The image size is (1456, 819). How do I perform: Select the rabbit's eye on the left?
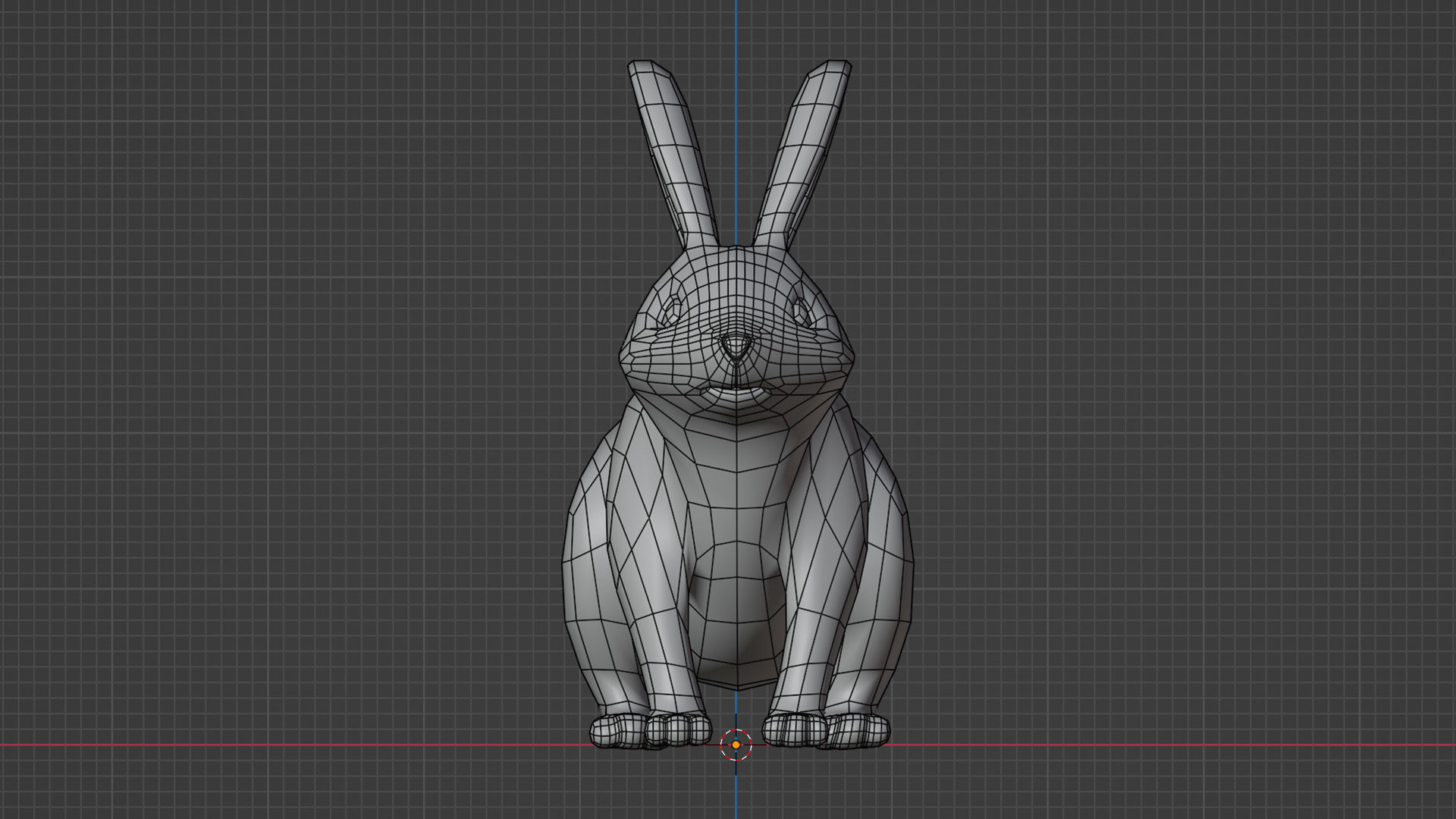pyautogui.click(x=671, y=309)
